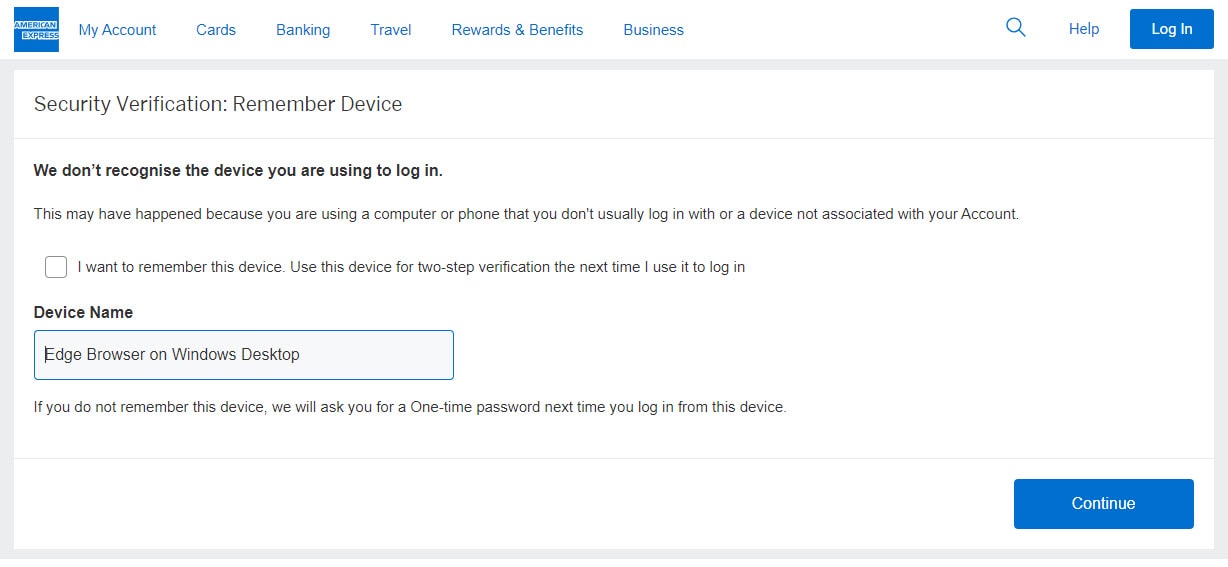Click the One-time password notice text
Image resolution: width=1228 pixels, height=567 pixels.
[410, 407]
